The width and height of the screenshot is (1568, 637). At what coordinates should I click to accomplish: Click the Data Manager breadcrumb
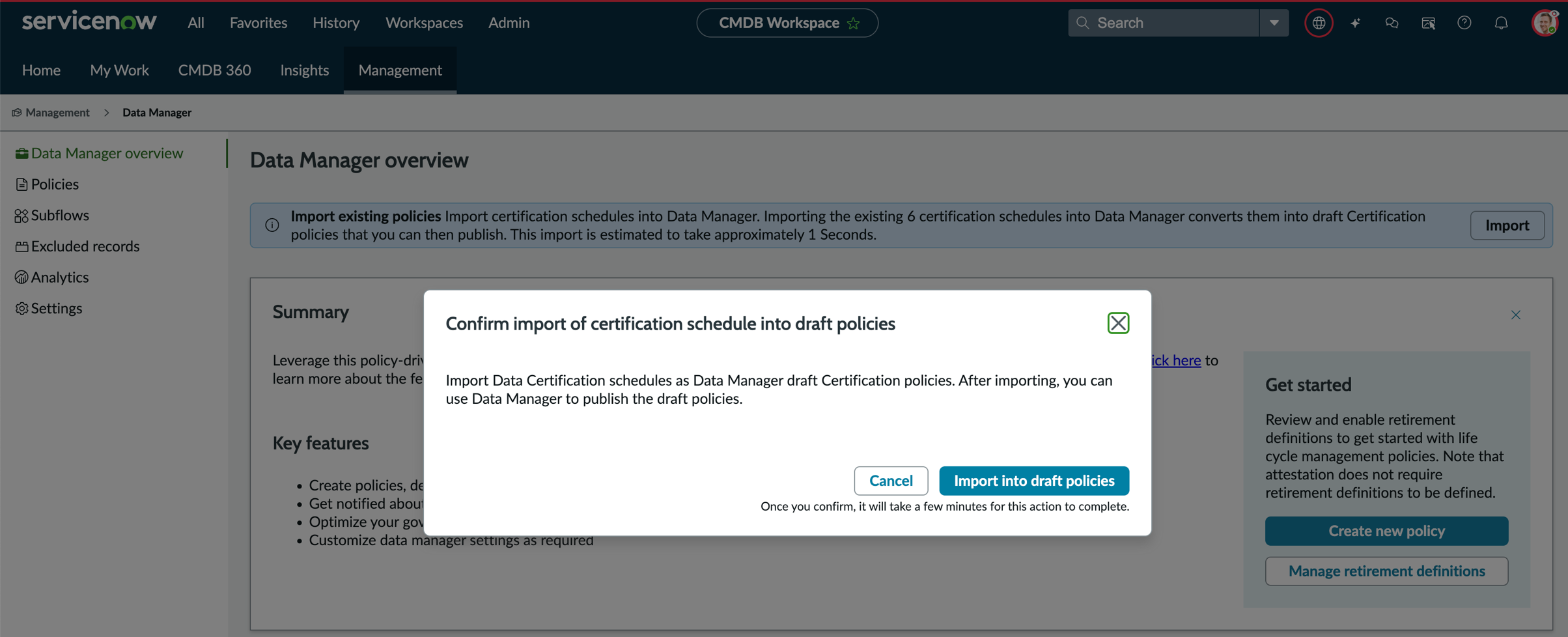point(157,113)
